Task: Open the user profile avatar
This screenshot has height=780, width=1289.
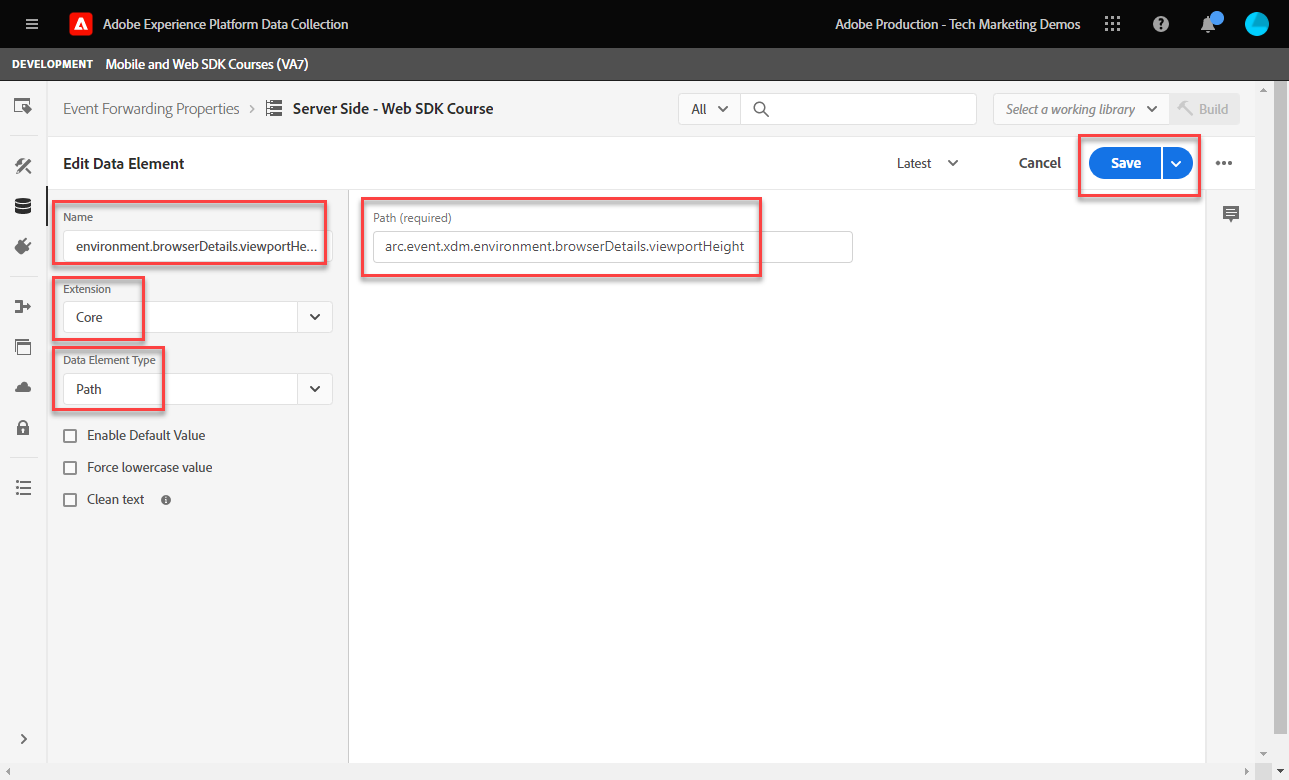Action: [1257, 24]
